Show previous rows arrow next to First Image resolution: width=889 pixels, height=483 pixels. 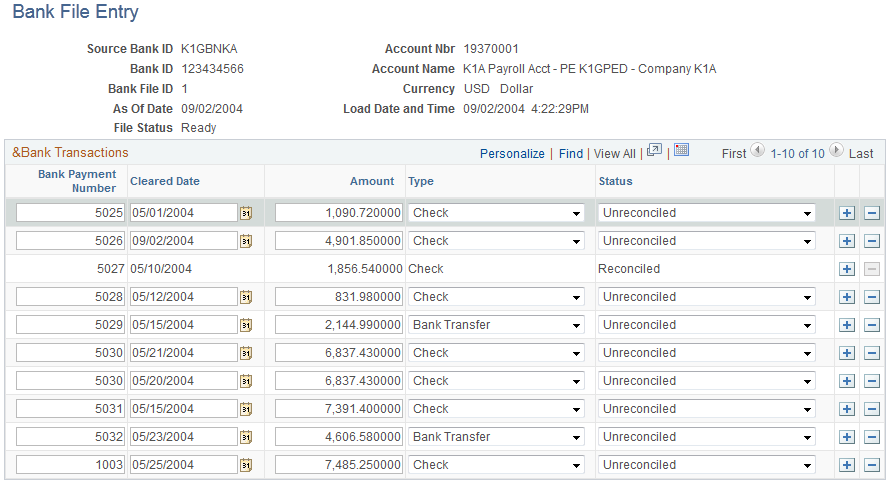[757, 150]
